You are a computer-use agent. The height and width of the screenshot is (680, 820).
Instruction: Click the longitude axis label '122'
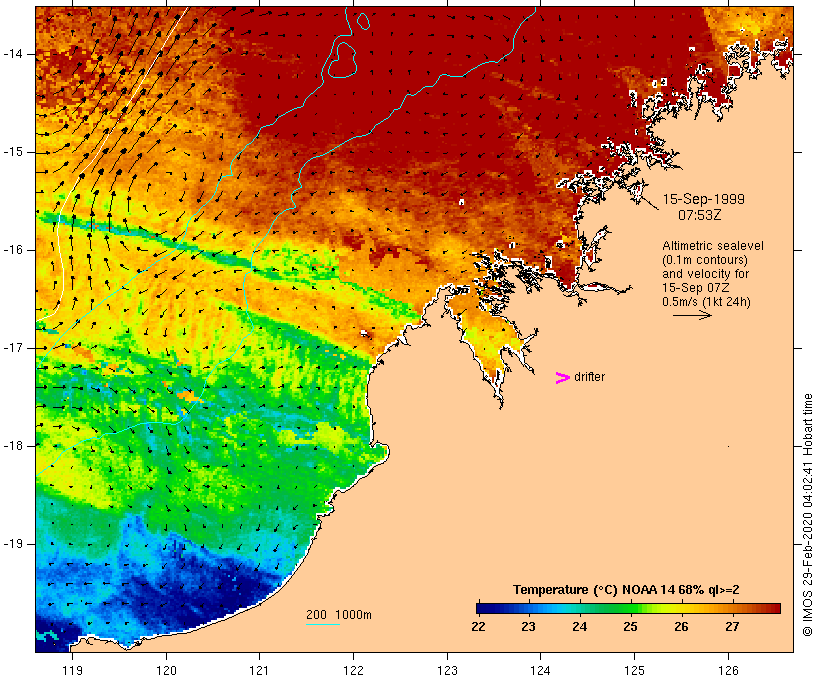(x=353, y=670)
